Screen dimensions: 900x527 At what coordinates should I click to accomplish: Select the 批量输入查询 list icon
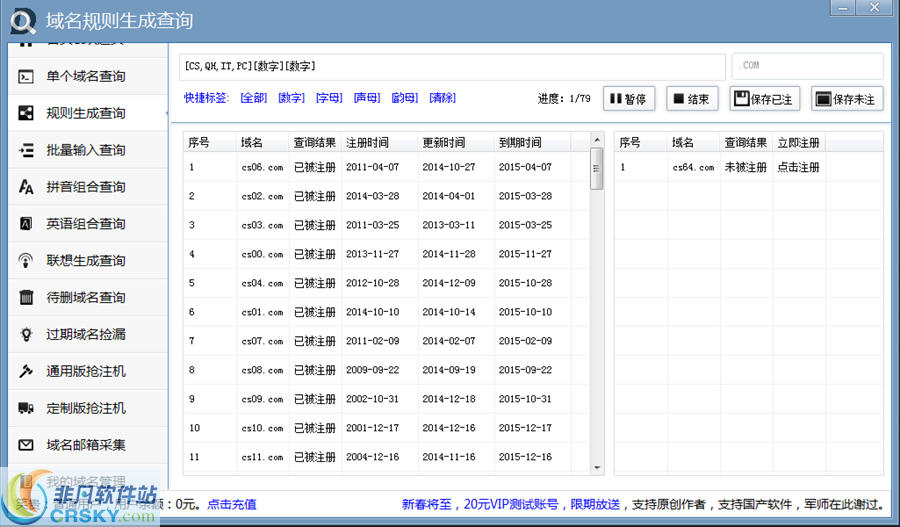click(x=27, y=150)
